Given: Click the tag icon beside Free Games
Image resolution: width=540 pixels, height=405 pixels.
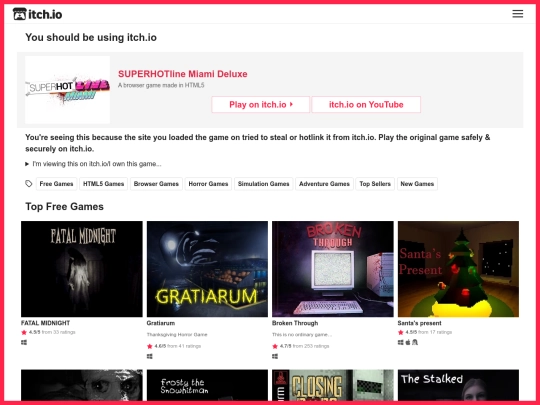Looking at the screenshot, I should click(x=29, y=184).
